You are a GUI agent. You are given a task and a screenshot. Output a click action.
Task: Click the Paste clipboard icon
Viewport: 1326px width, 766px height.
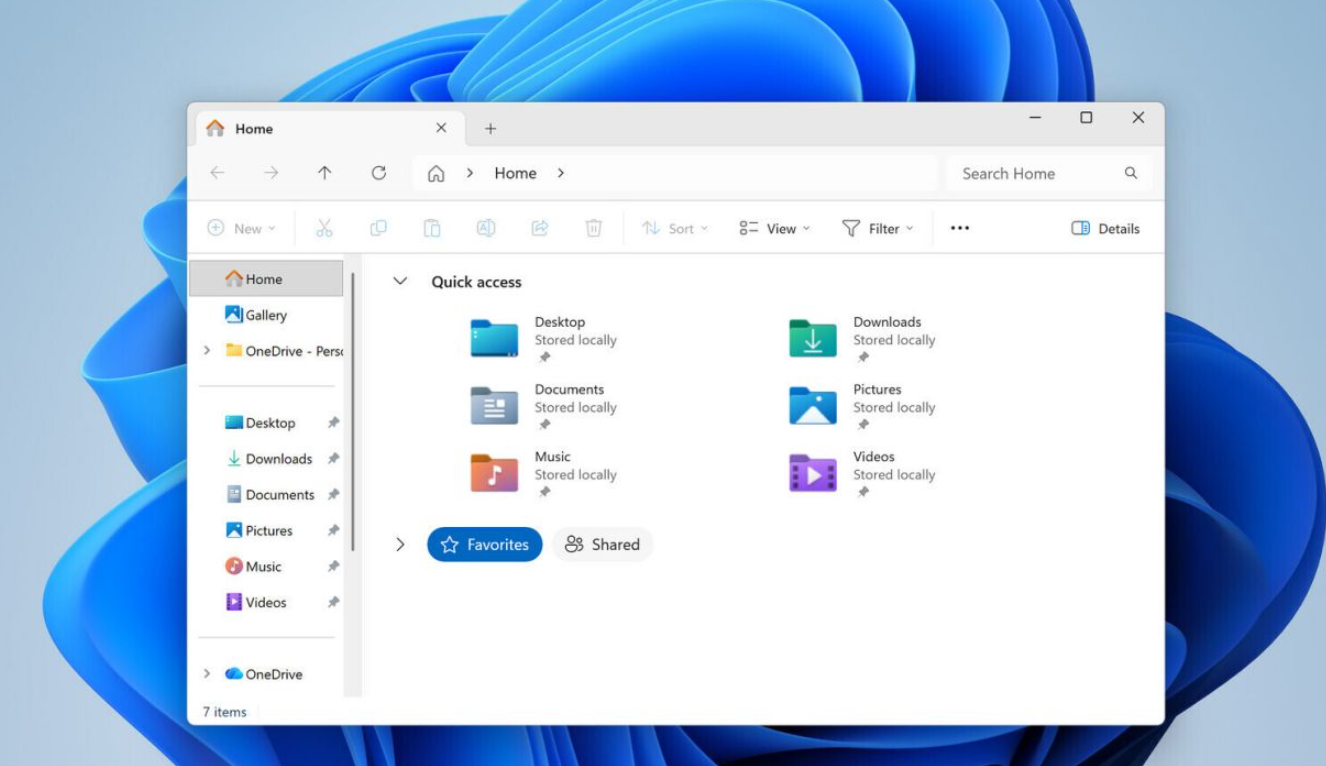(432, 228)
